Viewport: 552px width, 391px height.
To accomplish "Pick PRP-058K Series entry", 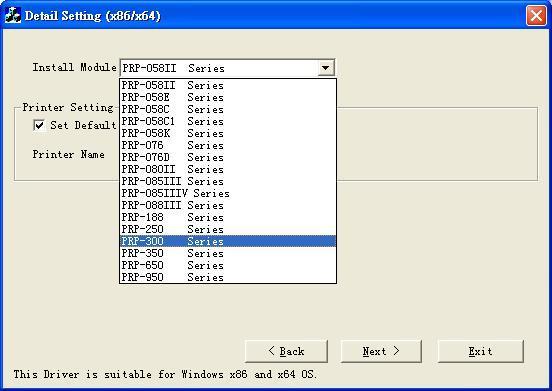I will tap(228, 133).
